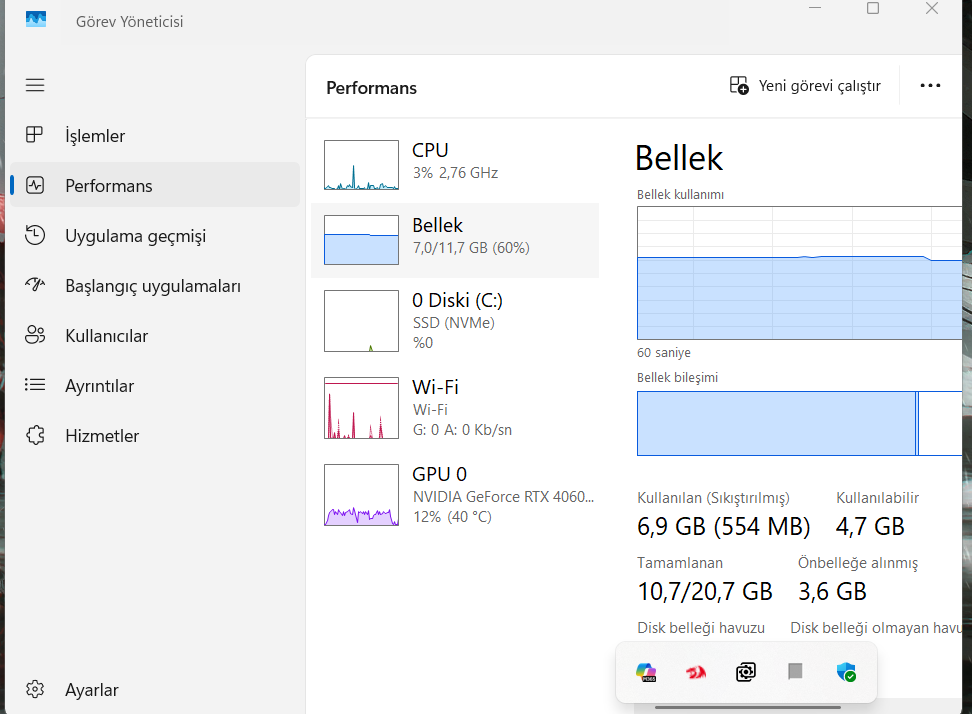Click Yeni görevi çalıştır button
The image size is (972, 714).
805,86
